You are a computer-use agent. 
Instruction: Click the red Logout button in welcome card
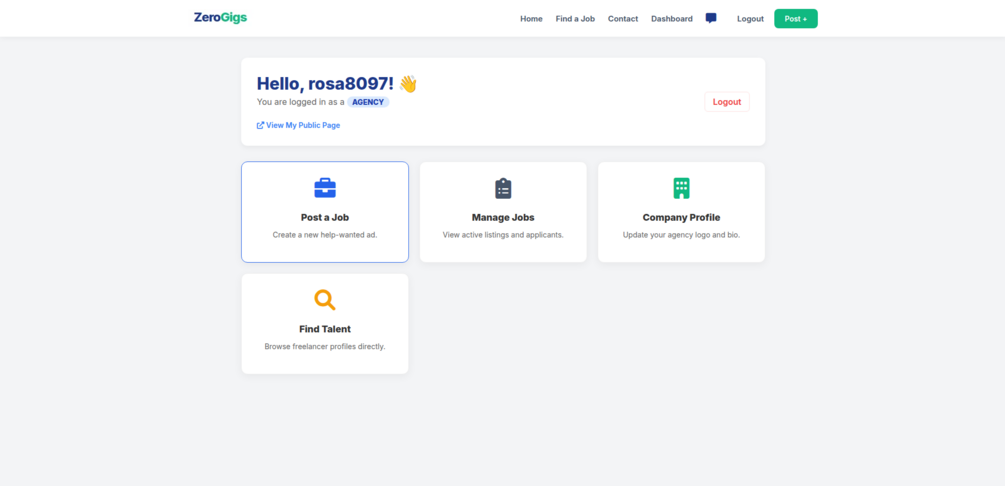coord(727,102)
